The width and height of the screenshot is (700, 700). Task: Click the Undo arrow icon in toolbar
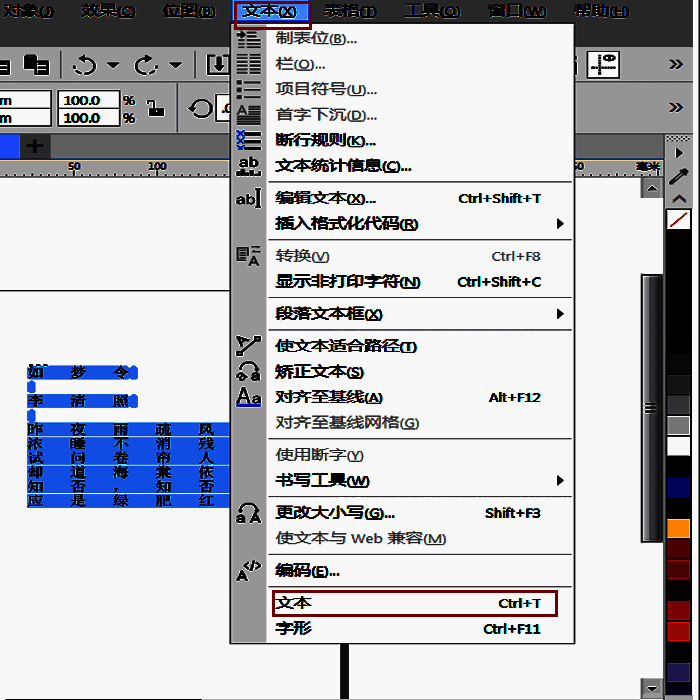[85, 66]
